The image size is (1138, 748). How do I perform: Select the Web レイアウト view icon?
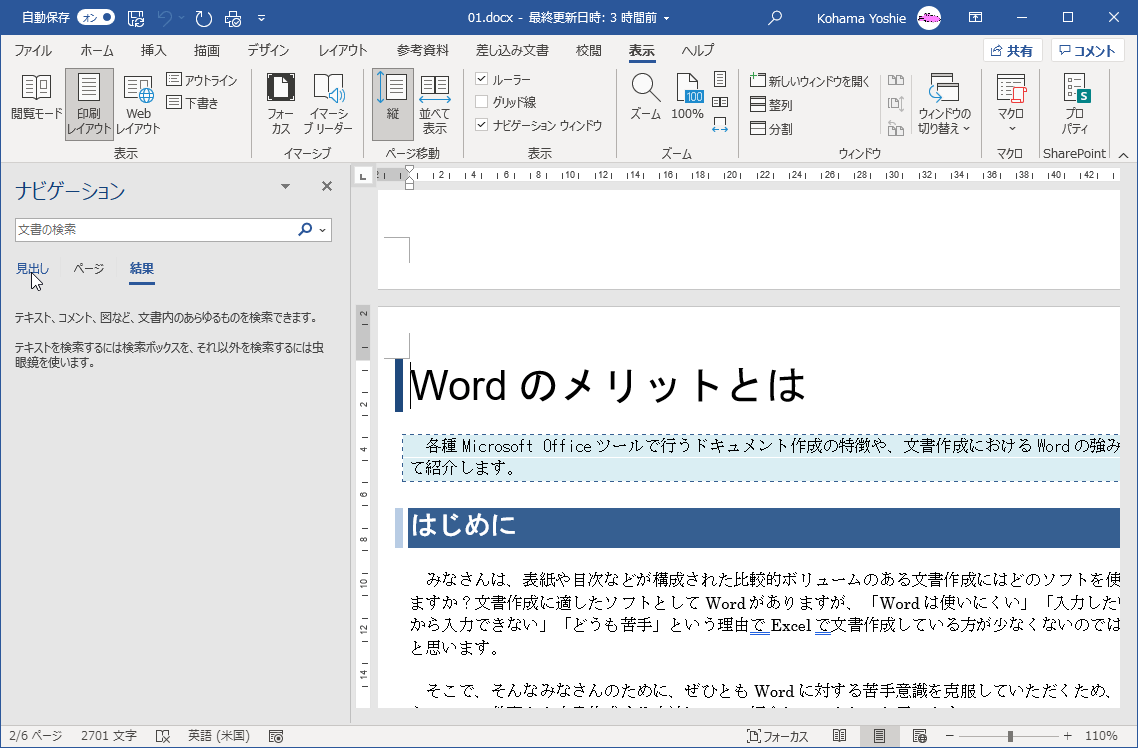138,103
